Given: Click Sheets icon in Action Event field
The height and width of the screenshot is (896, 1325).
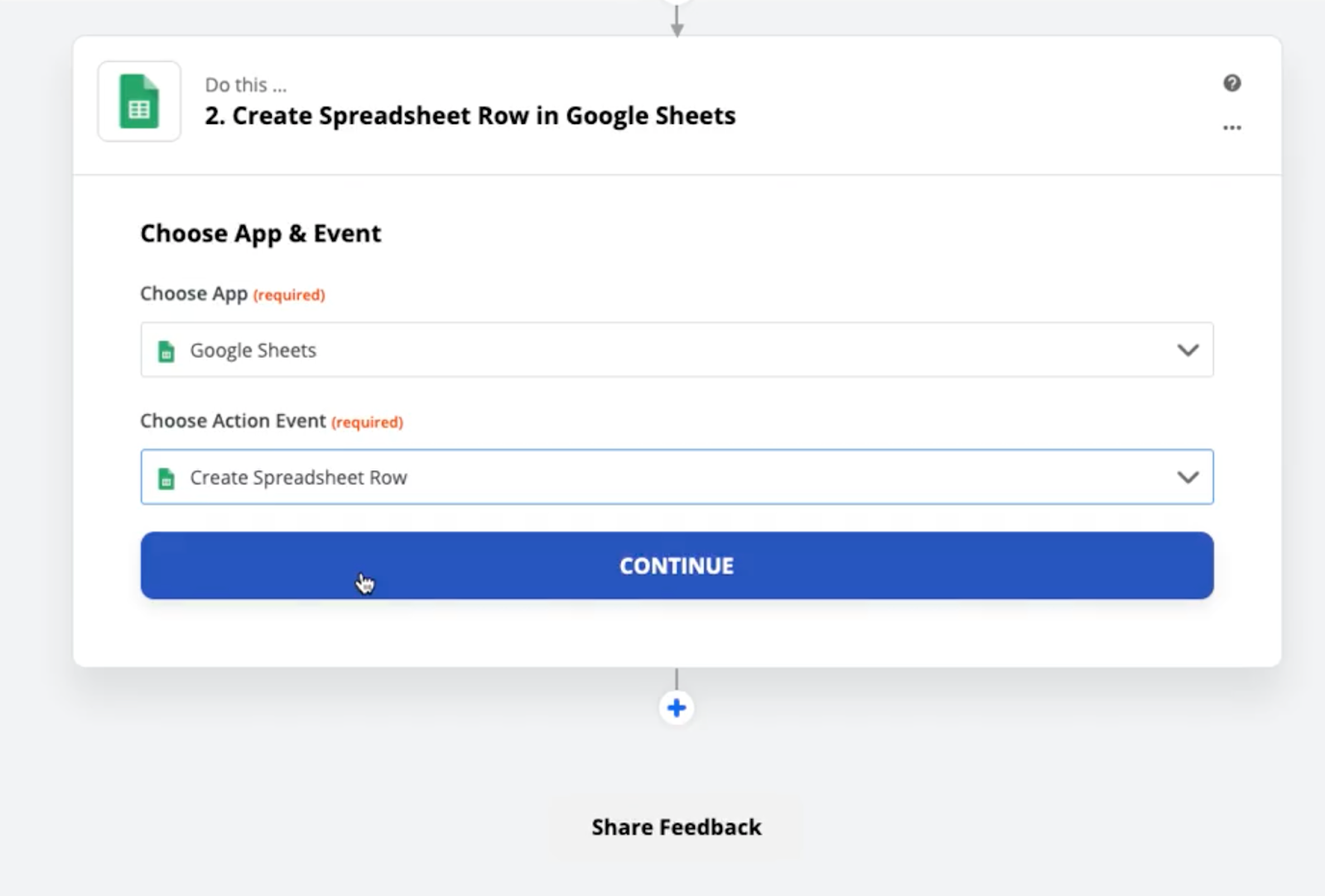Looking at the screenshot, I should [x=166, y=478].
